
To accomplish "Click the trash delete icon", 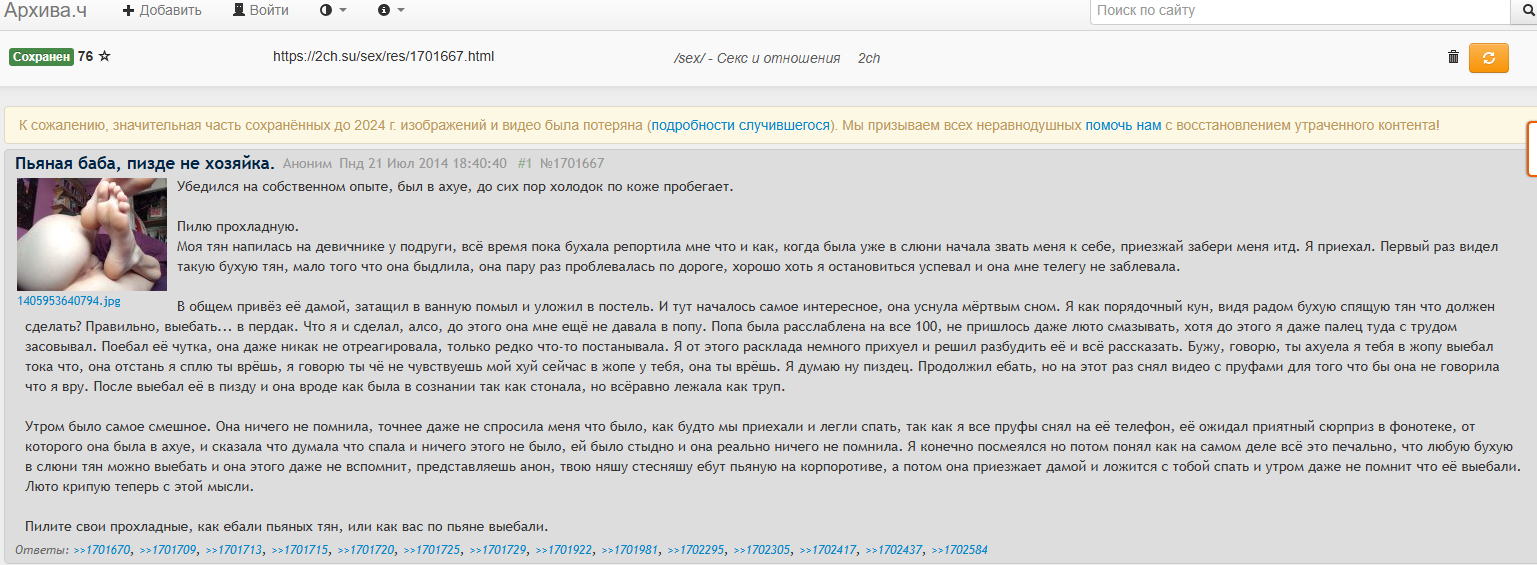I will click(x=1453, y=57).
